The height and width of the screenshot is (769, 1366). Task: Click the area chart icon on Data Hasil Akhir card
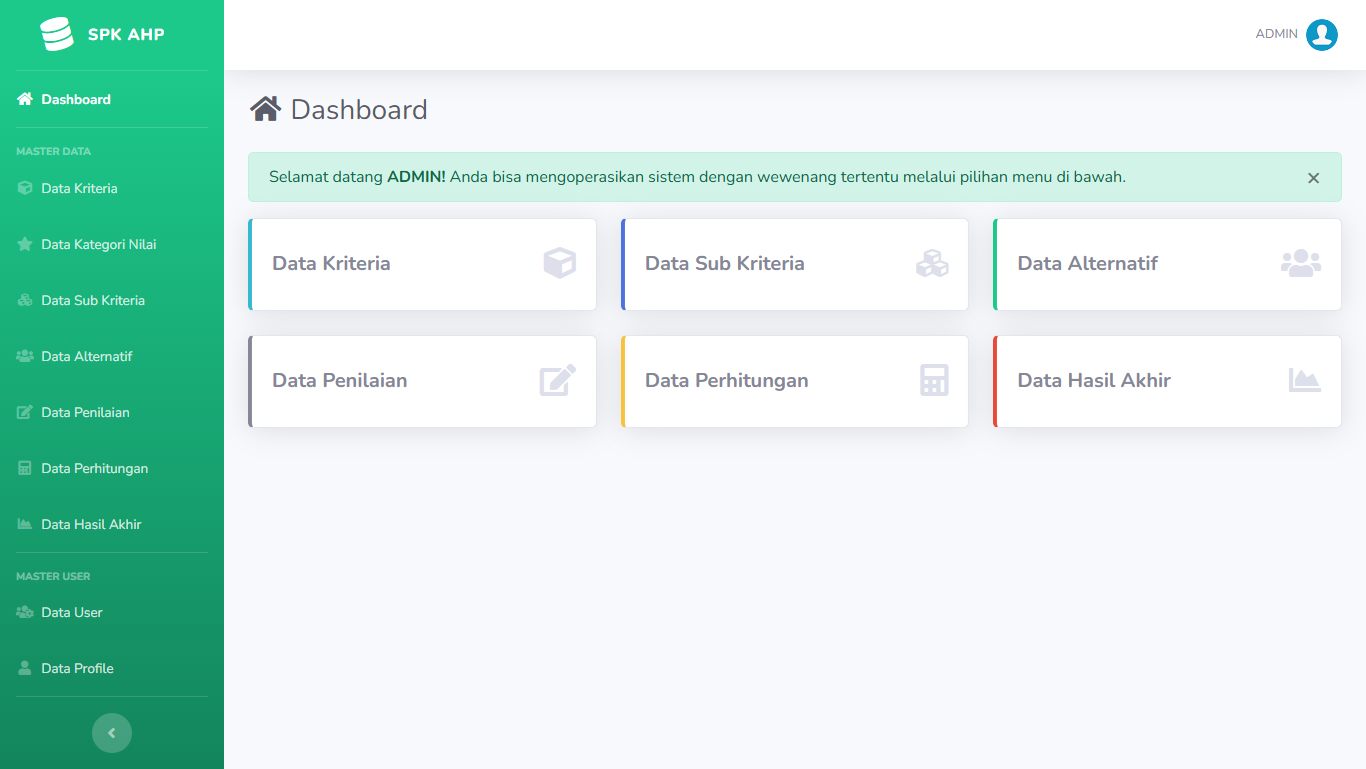[1305, 380]
